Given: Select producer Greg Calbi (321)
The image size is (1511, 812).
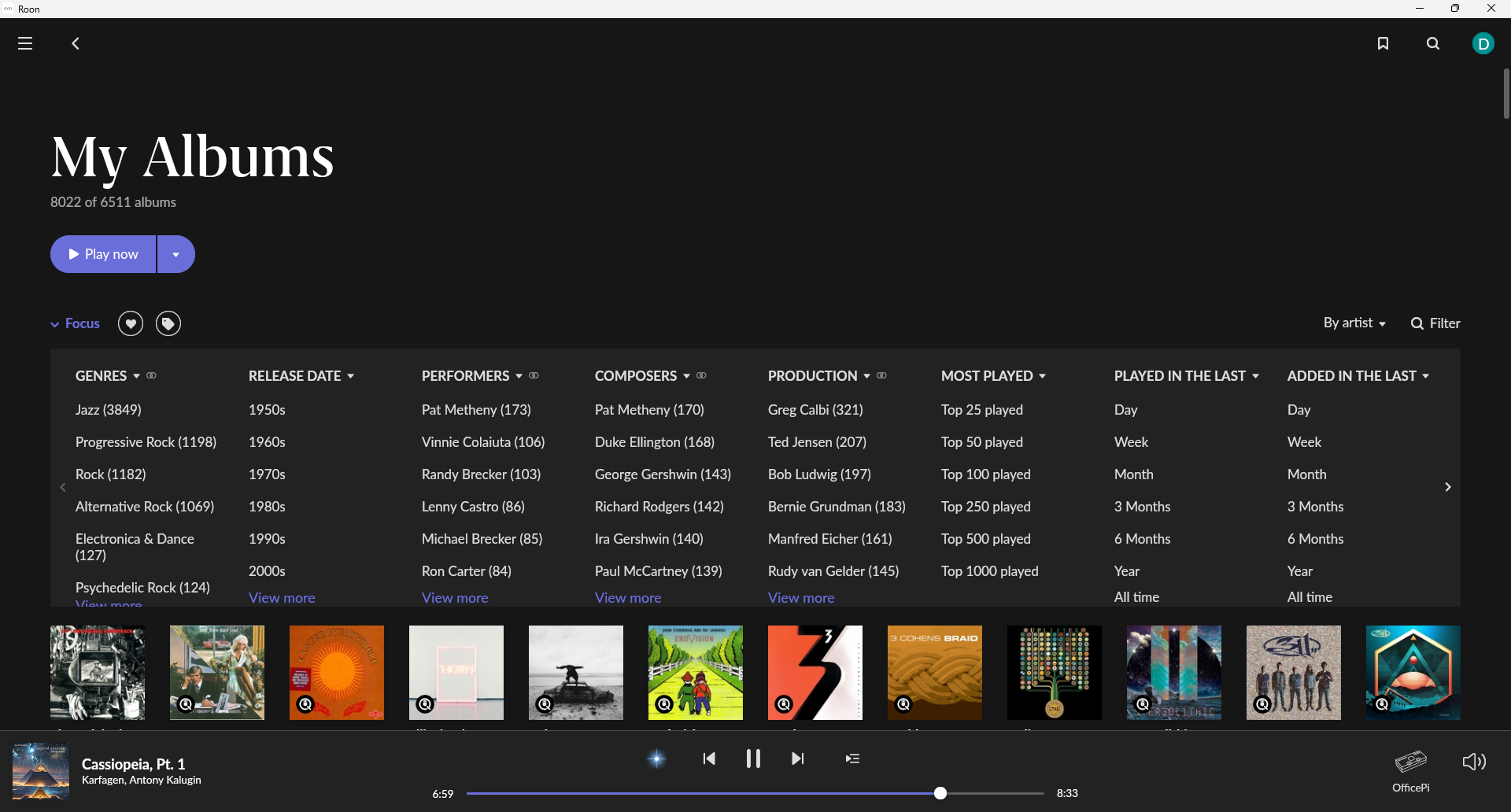Looking at the screenshot, I should (815, 410).
